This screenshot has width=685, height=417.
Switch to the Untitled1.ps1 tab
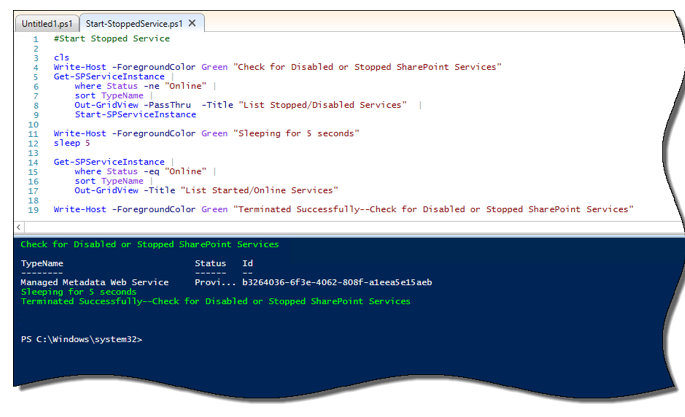47,24
